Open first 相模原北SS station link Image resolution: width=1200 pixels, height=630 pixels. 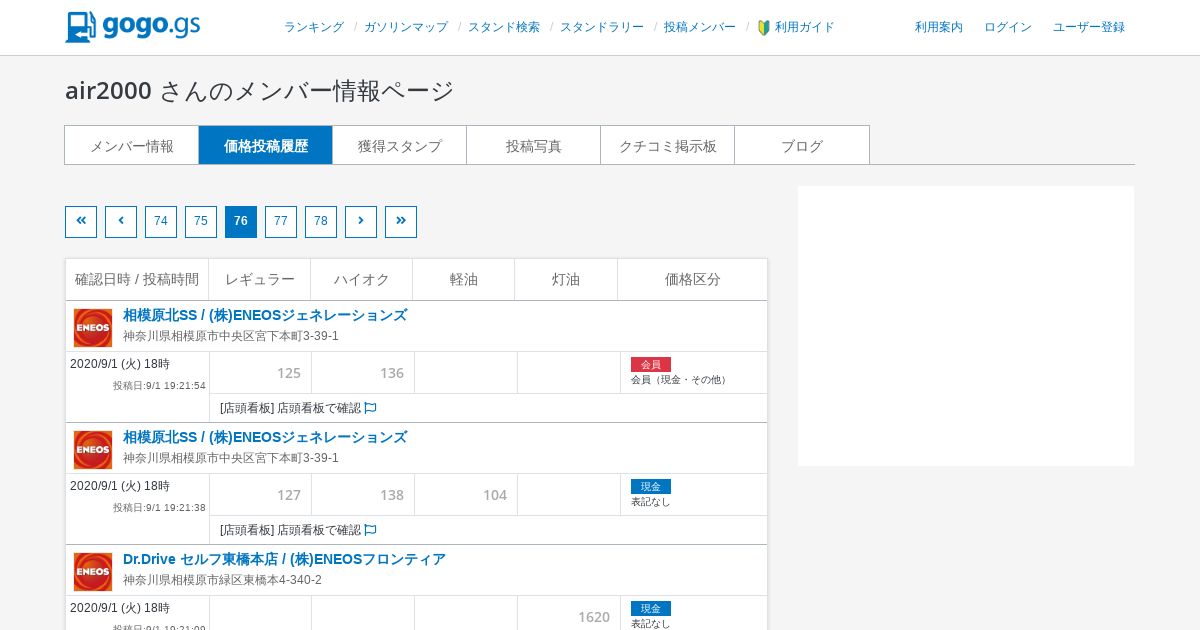pyautogui.click(x=265, y=315)
